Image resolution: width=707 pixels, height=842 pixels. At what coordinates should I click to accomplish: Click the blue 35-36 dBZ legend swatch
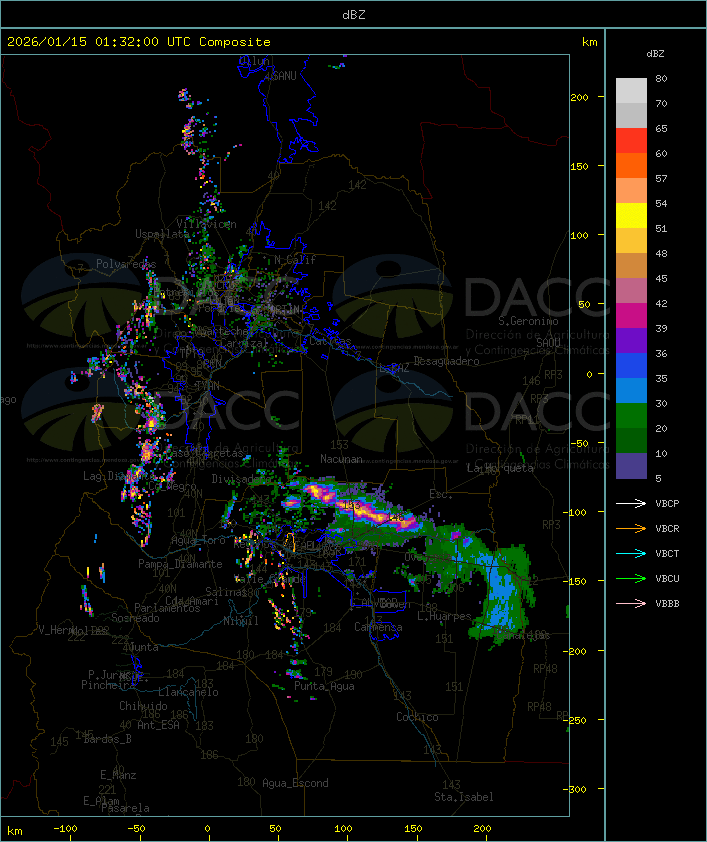click(631, 366)
